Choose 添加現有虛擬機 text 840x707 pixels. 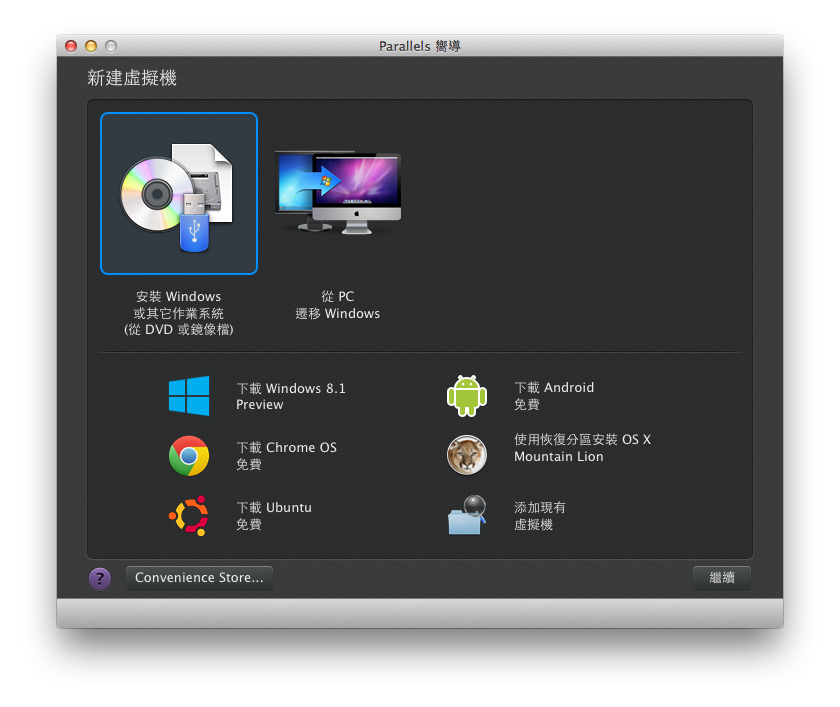(539, 516)
